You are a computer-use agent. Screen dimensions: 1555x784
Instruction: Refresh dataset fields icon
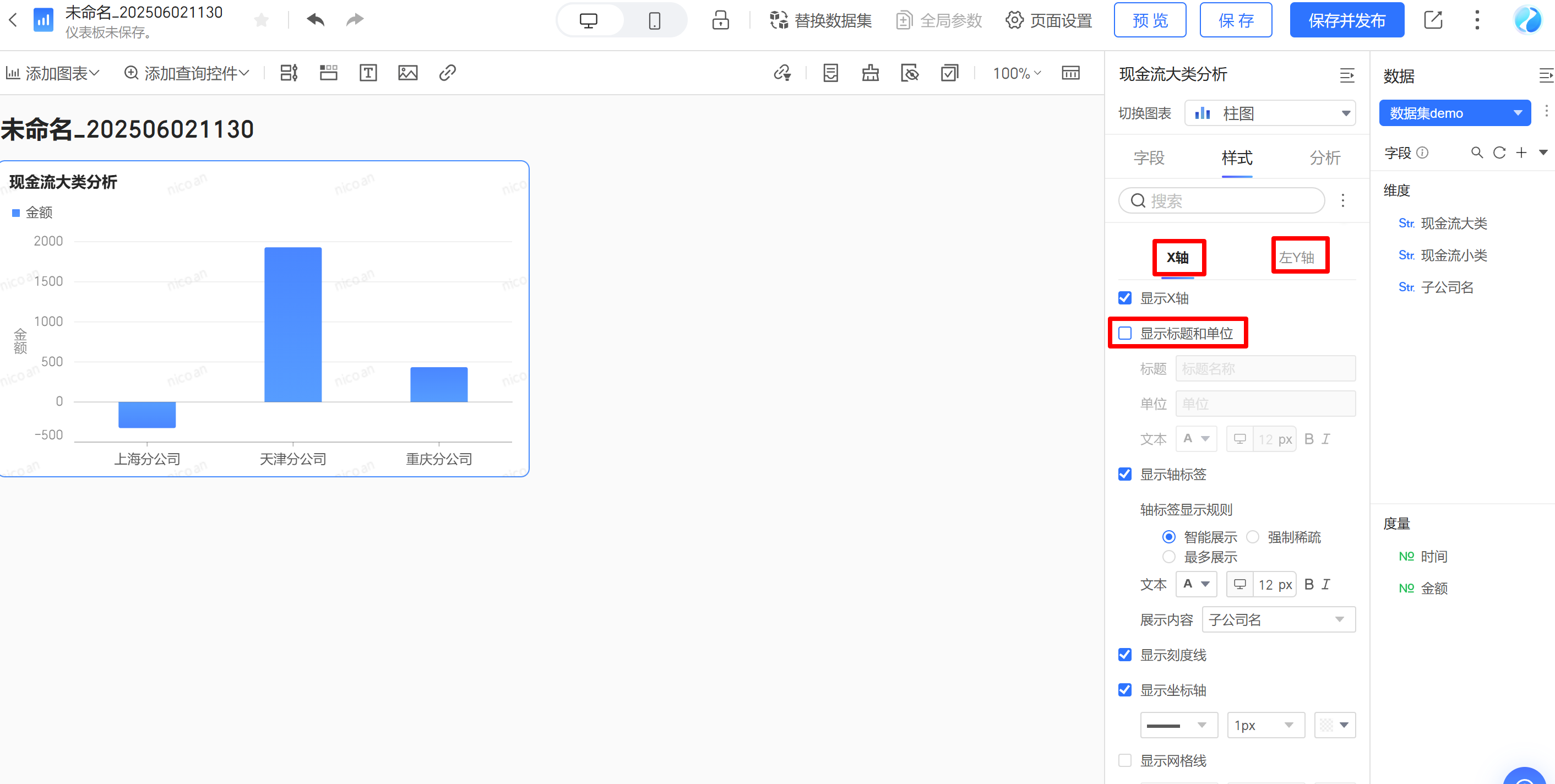[1499, 153]
